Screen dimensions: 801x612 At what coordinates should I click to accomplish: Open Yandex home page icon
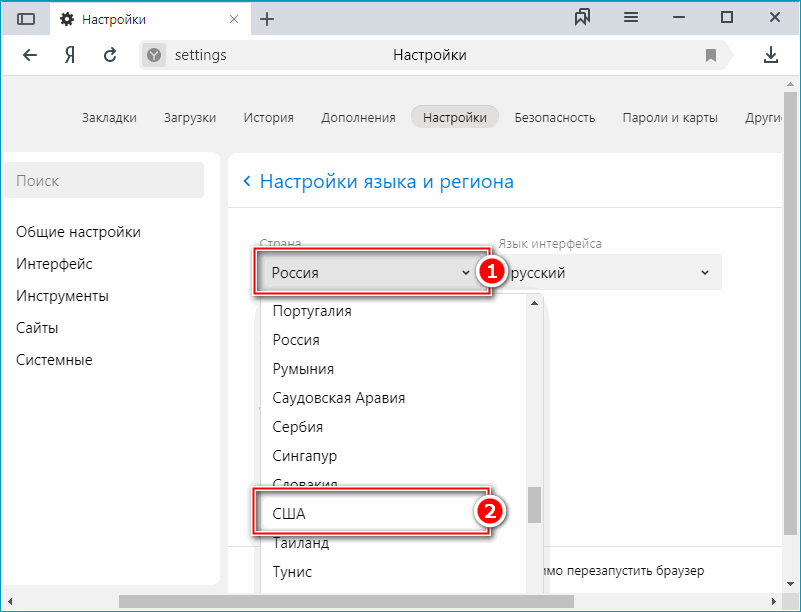click(x=70, y=55)
